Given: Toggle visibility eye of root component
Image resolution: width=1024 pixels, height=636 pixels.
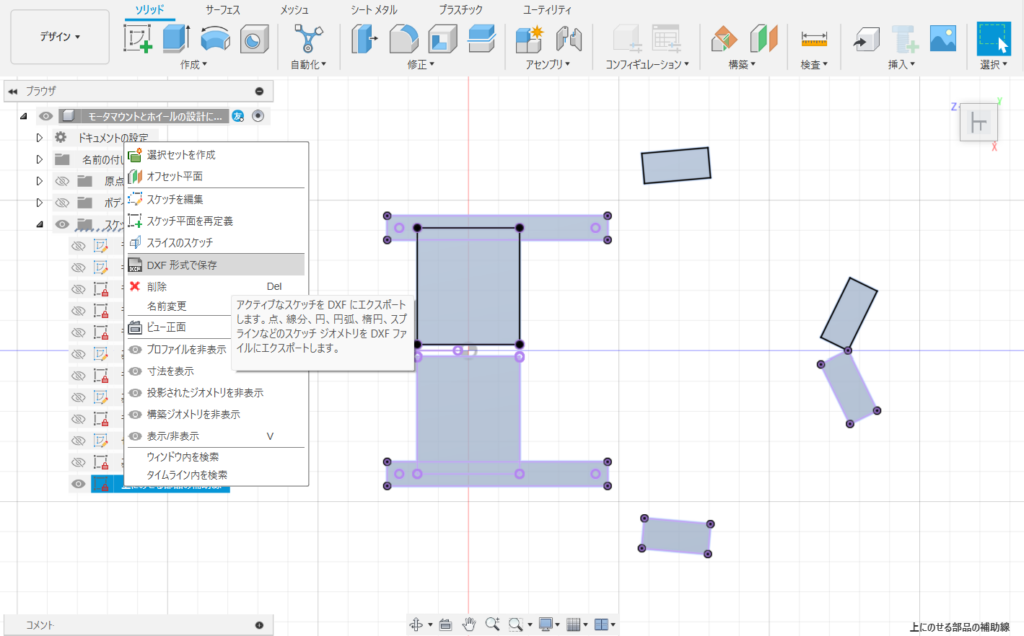Looking at the screenshot, I should pyautogui.click(x=46, y=116).
